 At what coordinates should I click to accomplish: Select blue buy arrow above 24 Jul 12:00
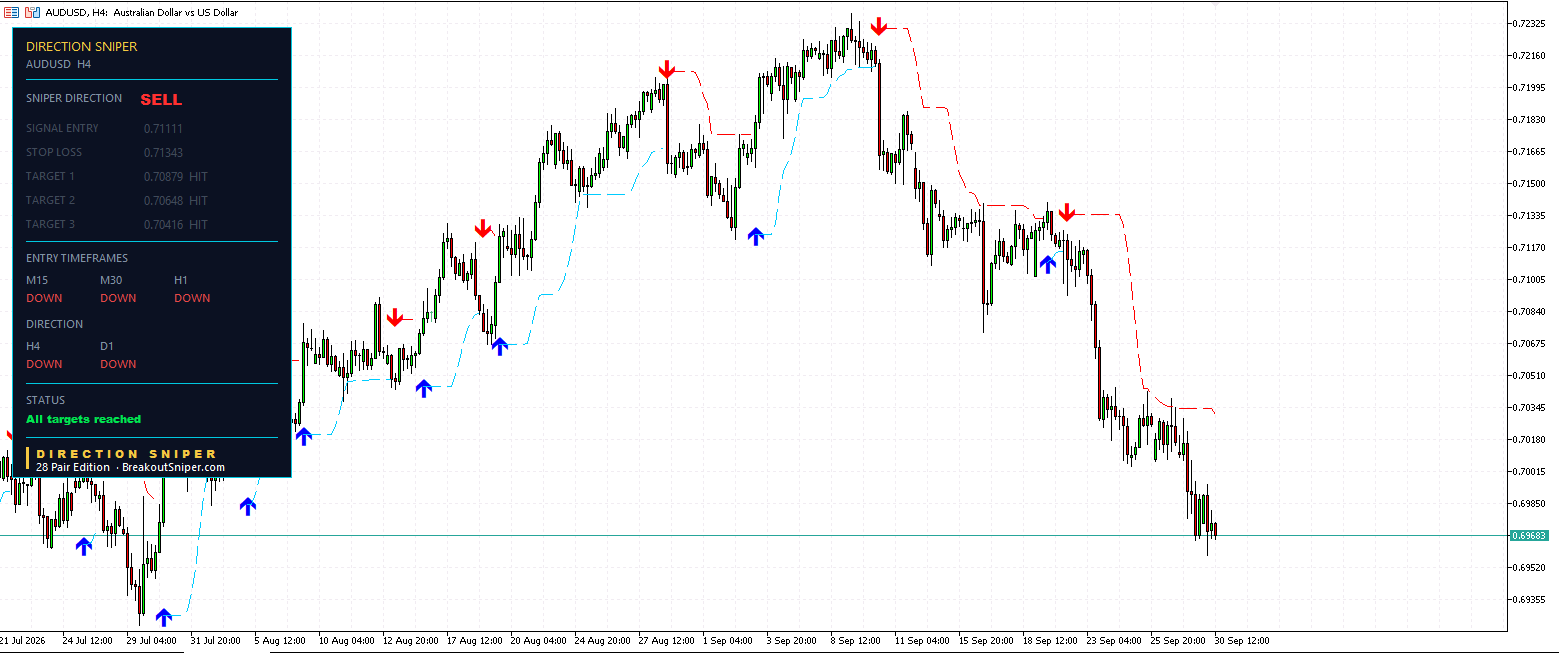click(84, 546)
